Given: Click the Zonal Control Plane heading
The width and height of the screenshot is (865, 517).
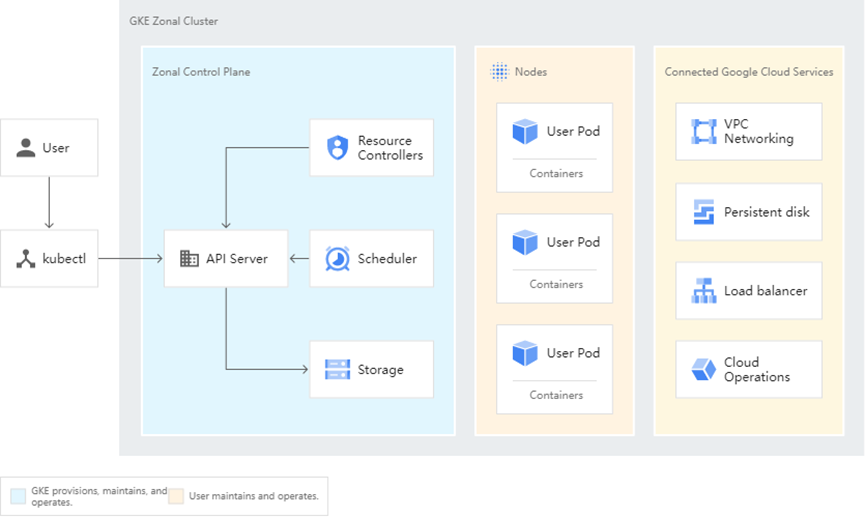Looking at the screenshot, I should [x=201, y=72].
